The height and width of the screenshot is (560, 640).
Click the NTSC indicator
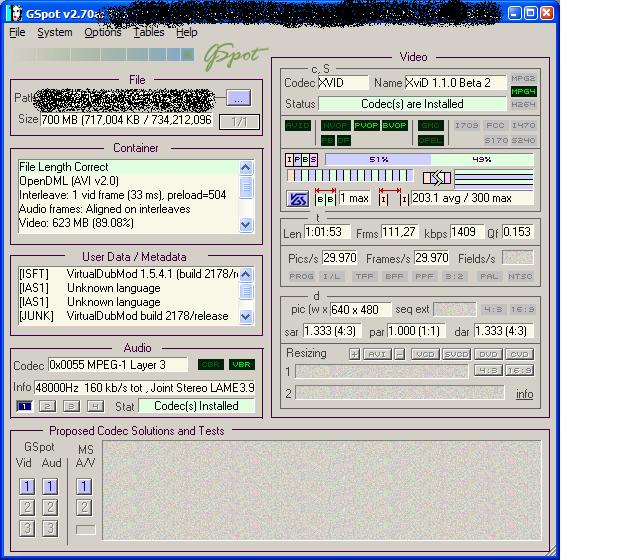point(520,277)
